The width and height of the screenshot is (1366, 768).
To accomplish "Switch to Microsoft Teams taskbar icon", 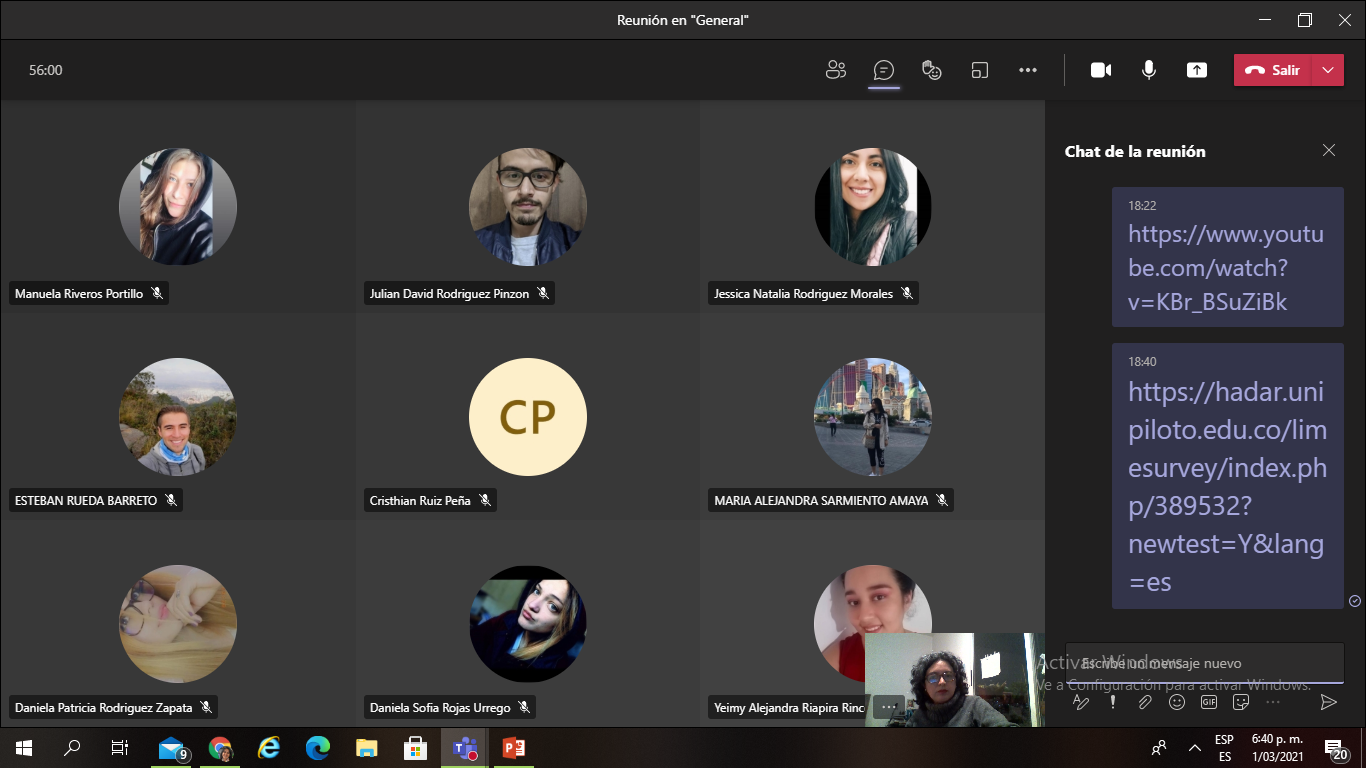I will 464,748.
